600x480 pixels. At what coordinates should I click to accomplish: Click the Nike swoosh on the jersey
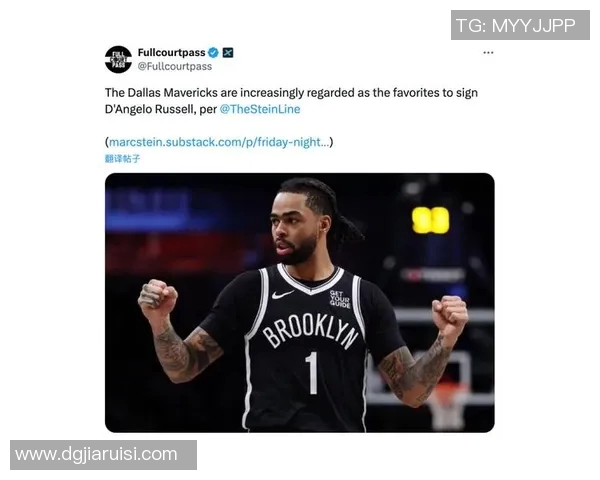point(282,295)
